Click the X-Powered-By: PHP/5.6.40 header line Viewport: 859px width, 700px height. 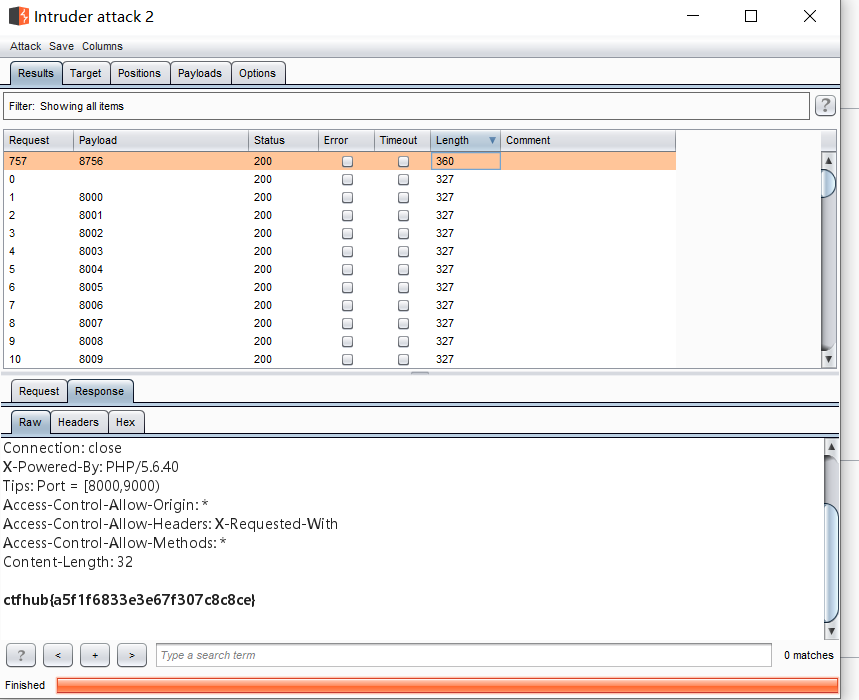[x=91, y=467]
